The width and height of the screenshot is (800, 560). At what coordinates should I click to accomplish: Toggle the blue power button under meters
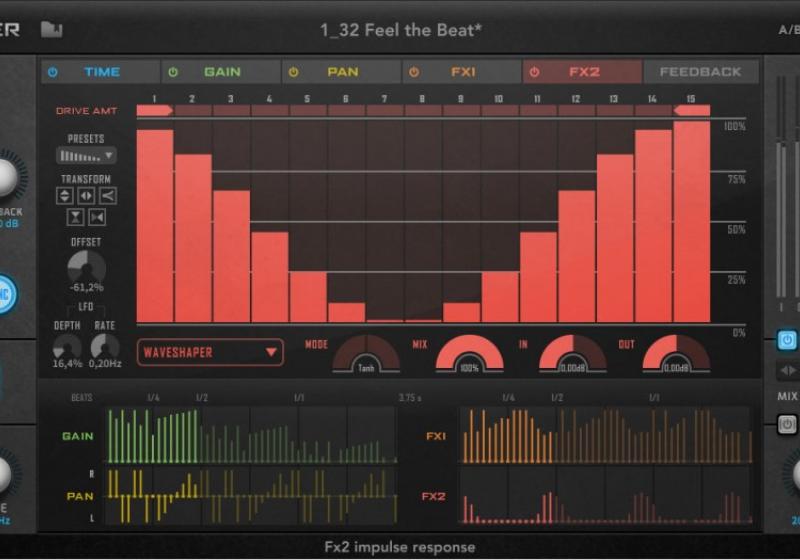click(x=787, y=340)
